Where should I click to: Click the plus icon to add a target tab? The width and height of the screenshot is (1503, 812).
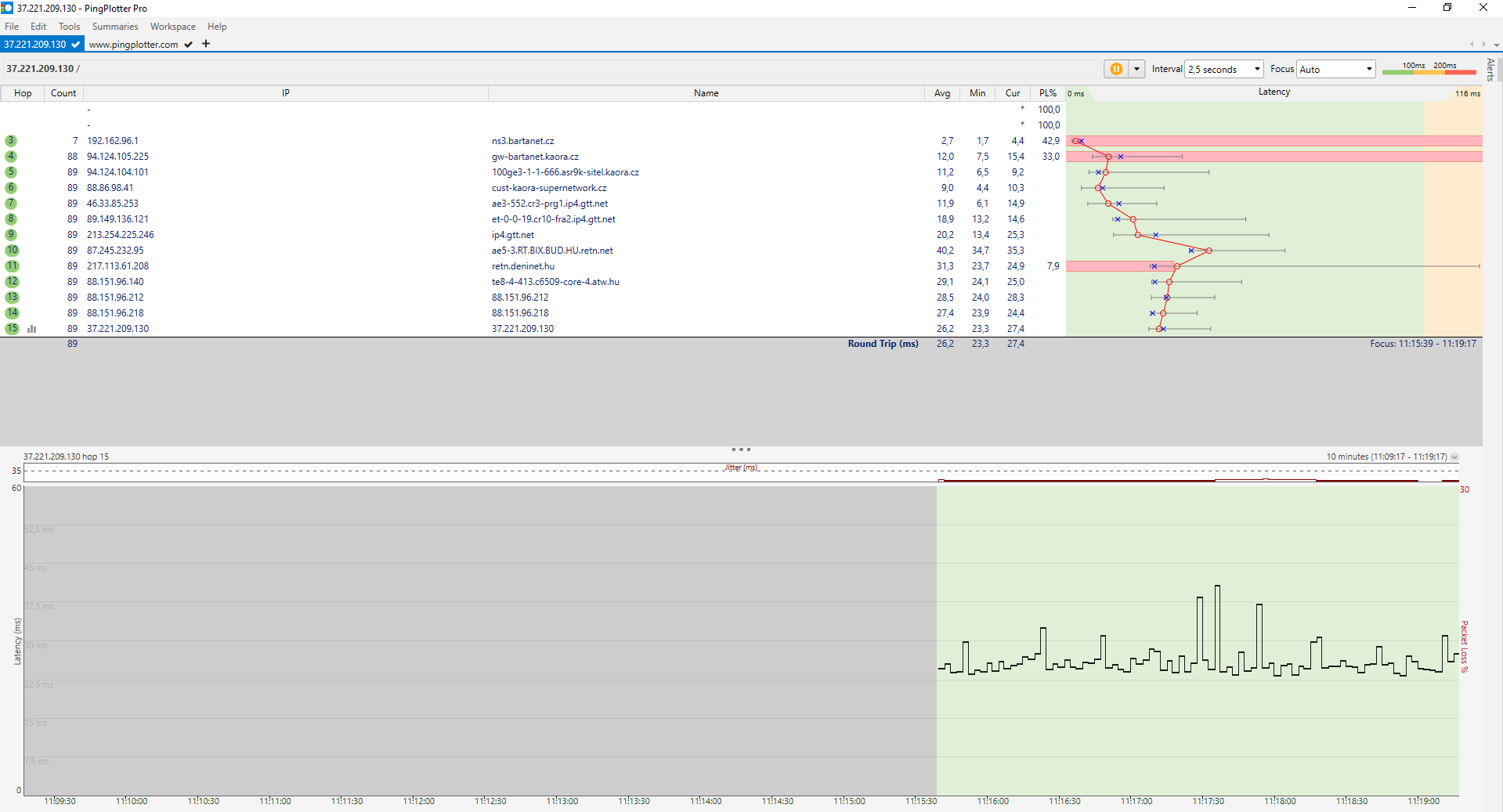[x=206, y=44]
